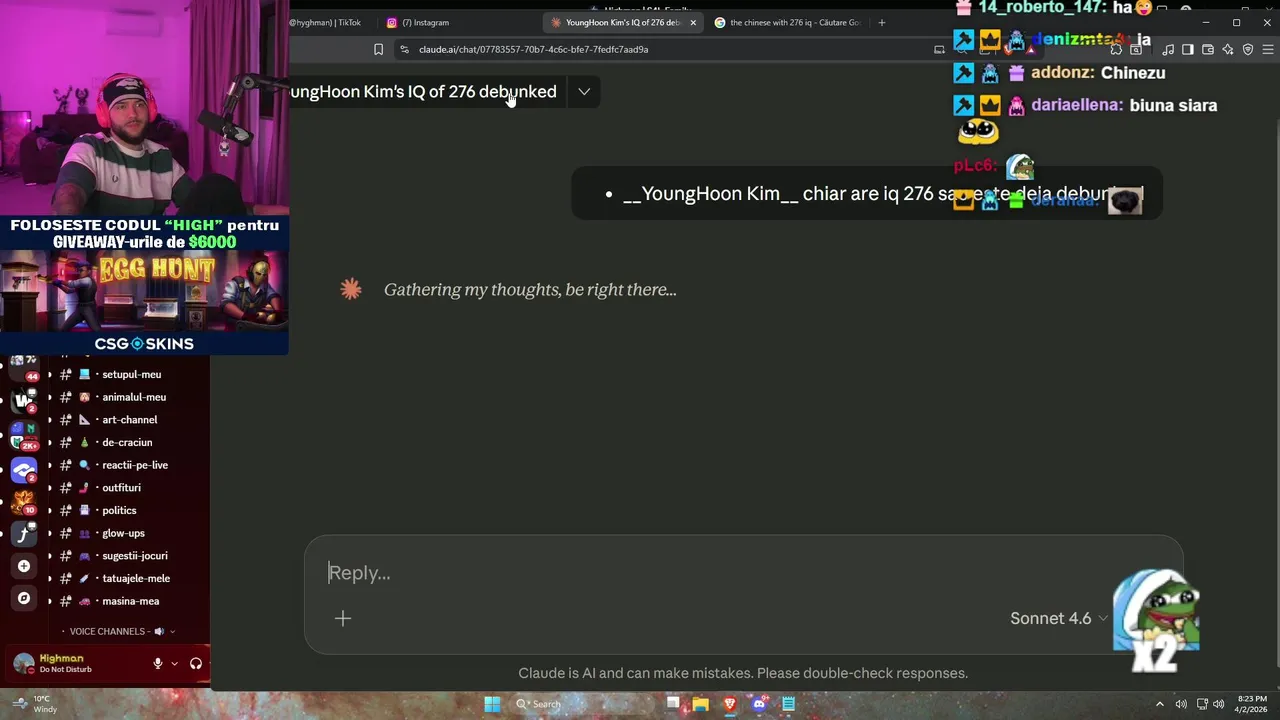Open Brave wallet icon in toolbar
Viewport: 1280px width, 720px height.
click(1208, 49)
